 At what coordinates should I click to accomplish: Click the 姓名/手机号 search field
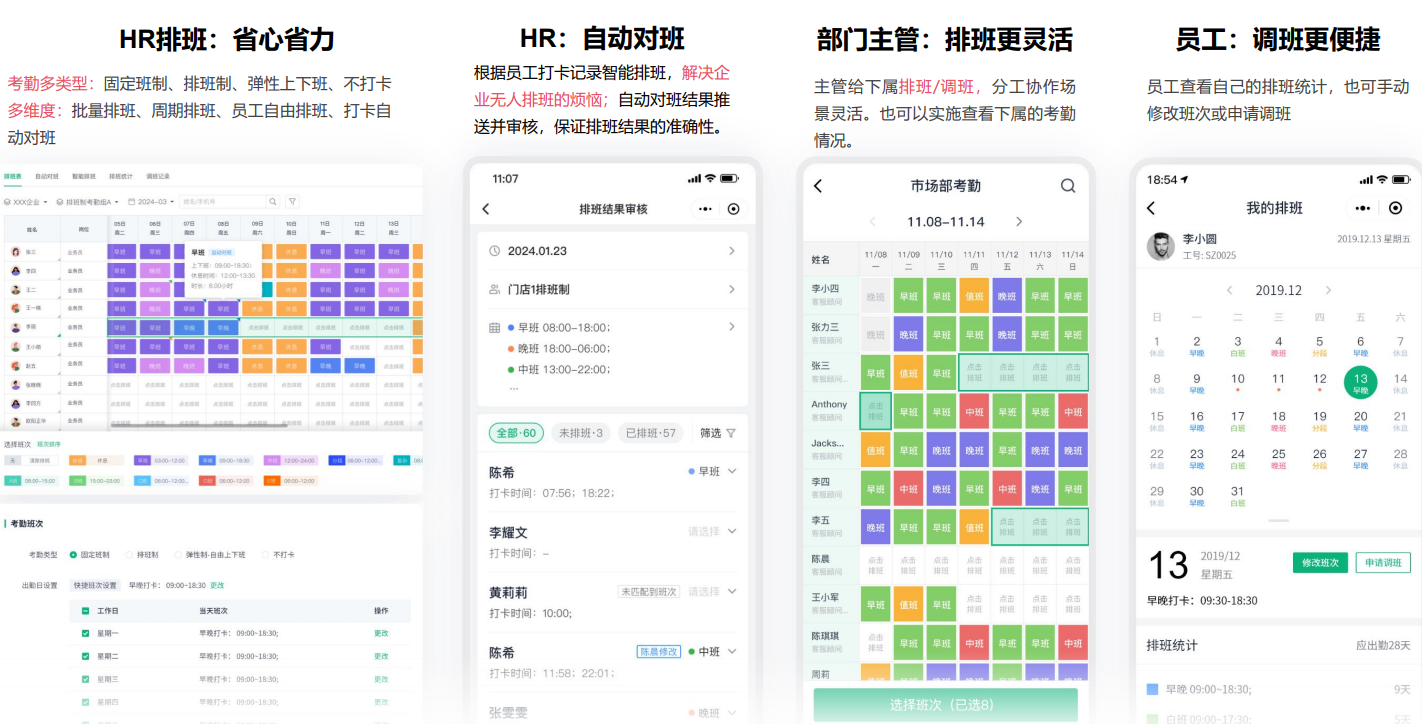click(223, 202)
